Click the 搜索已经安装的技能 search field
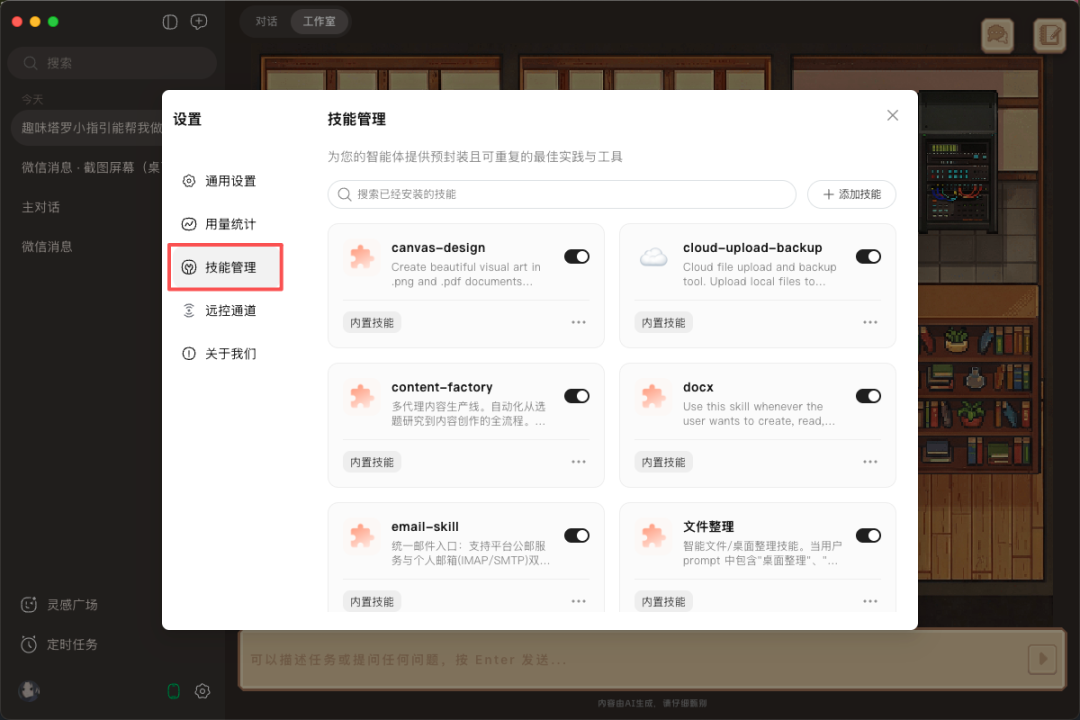Image resolution: width=1080 pixels, height=720 pixels. coord(561,194)
